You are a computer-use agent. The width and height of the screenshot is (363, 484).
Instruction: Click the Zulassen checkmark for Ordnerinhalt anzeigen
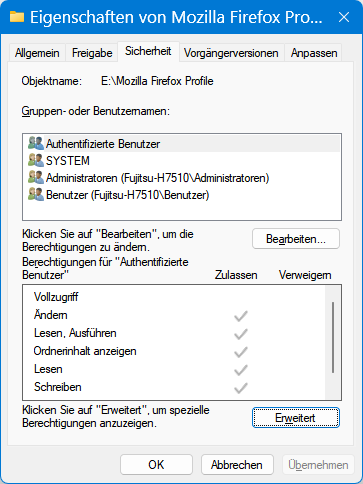pyautogui.click(x=241, y=352)
